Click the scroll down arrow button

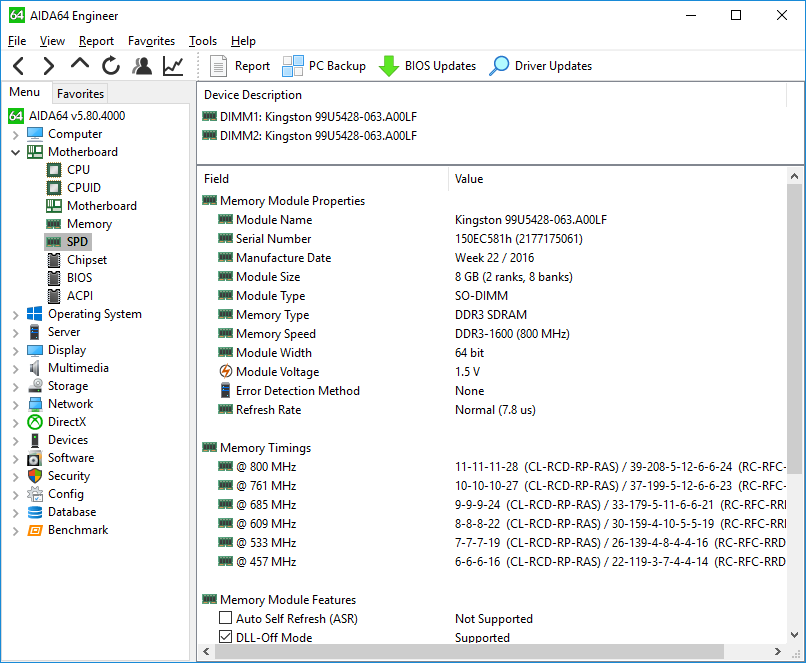(794, 635)
